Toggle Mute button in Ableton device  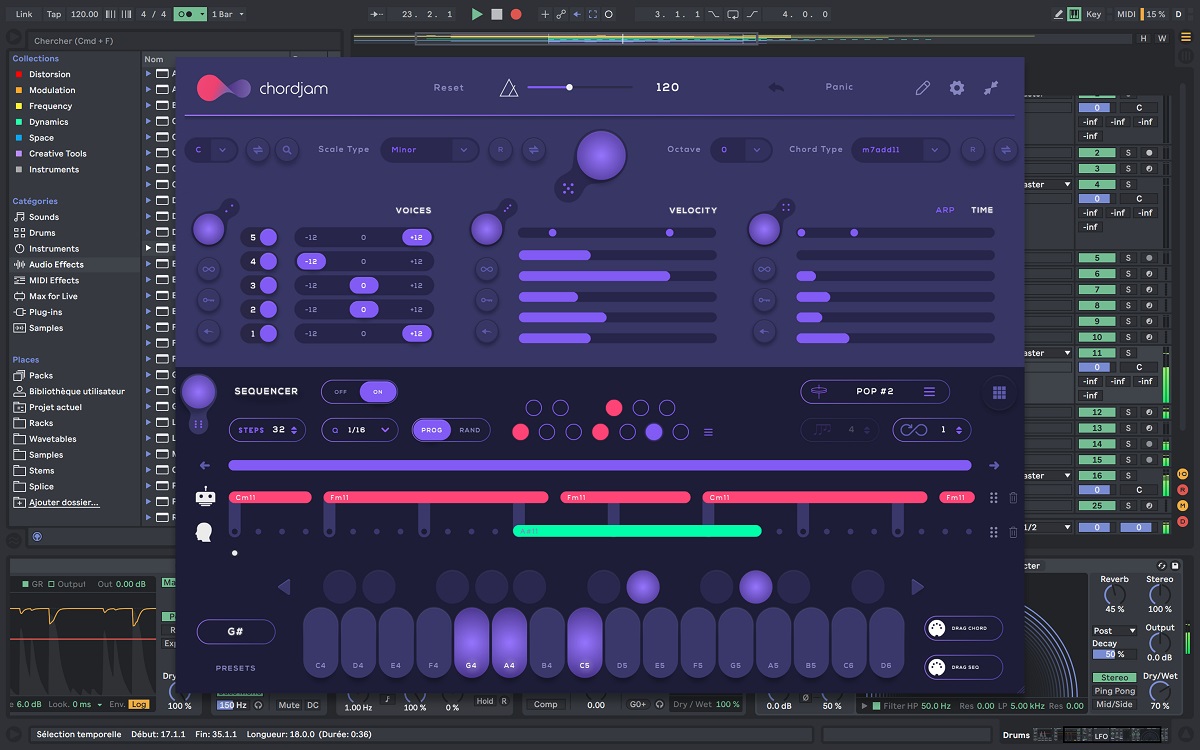tap(289, 705)
